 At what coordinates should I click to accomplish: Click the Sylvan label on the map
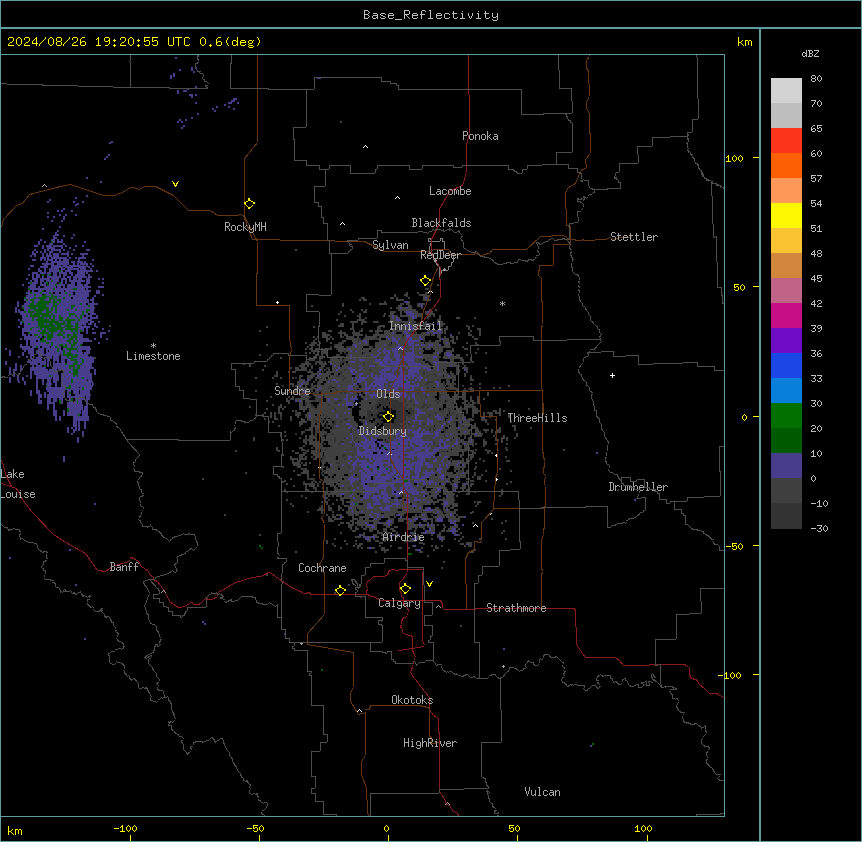coord(390,245)
